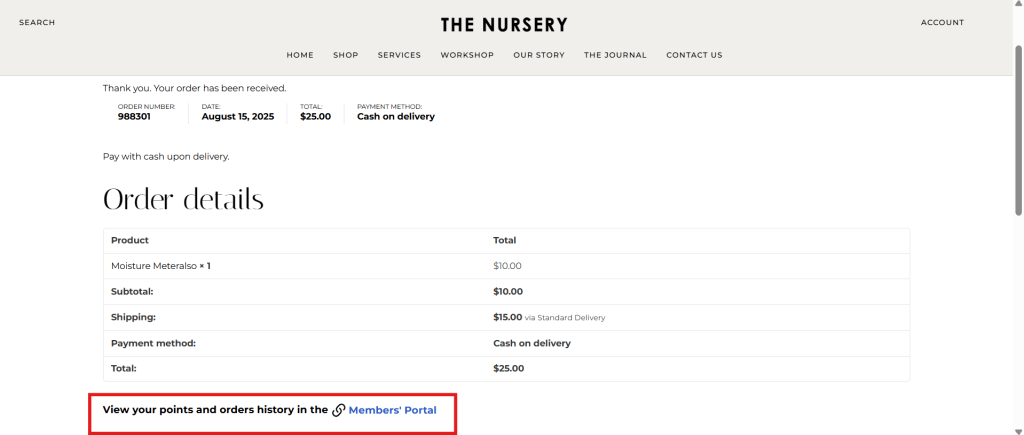Navigate to the Services page
Viewport: 1024px width, 435px height.
pyautogui.click(x=399, y=55)
